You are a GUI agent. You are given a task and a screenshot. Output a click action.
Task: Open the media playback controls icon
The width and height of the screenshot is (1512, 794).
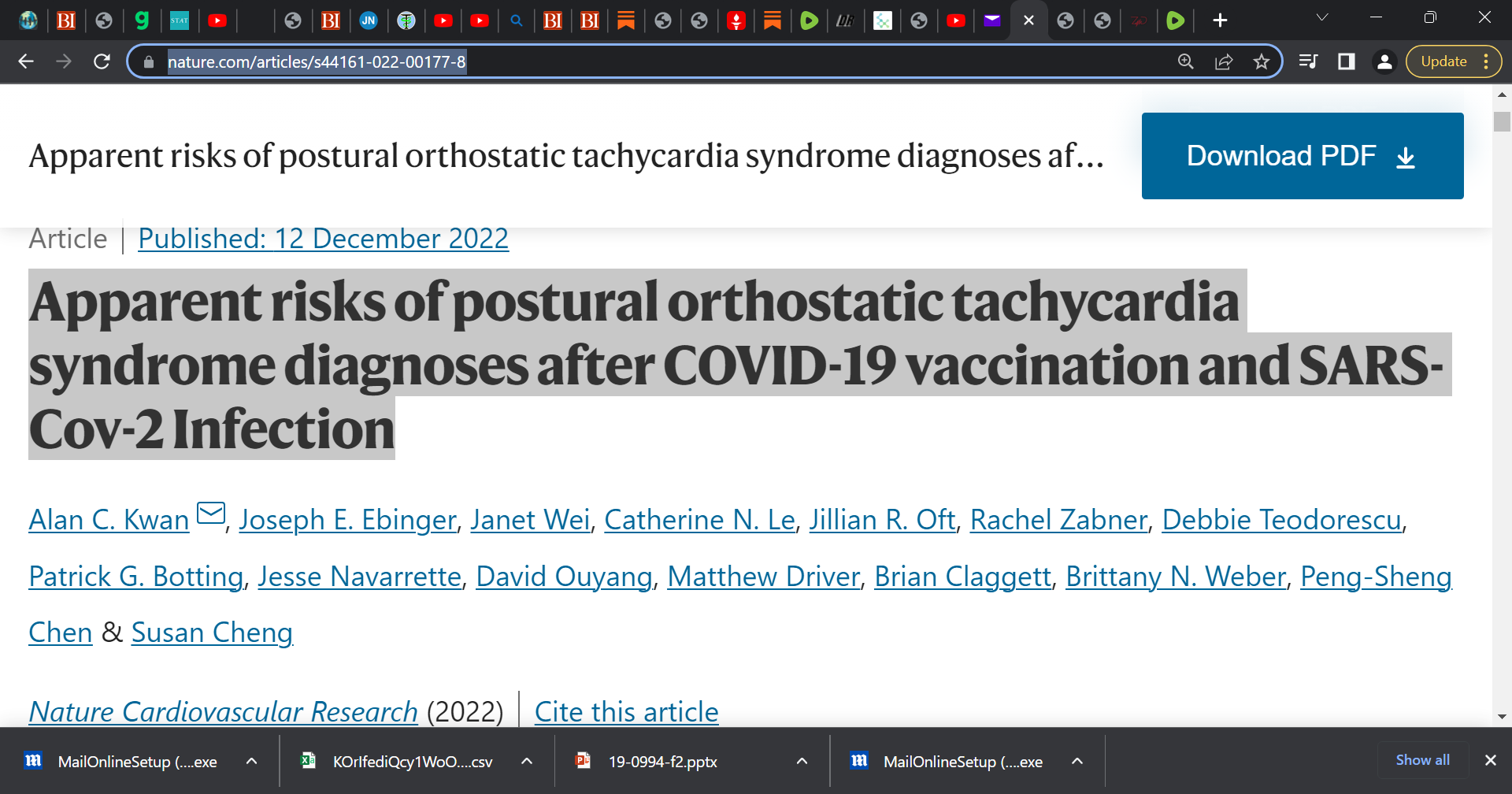(1308, 61)
